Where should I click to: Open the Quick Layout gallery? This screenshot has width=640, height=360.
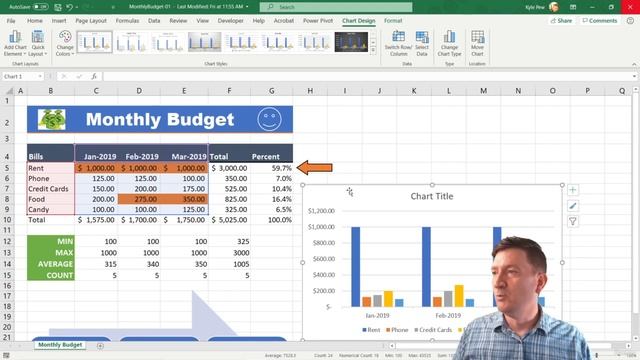tap(38, 43)
